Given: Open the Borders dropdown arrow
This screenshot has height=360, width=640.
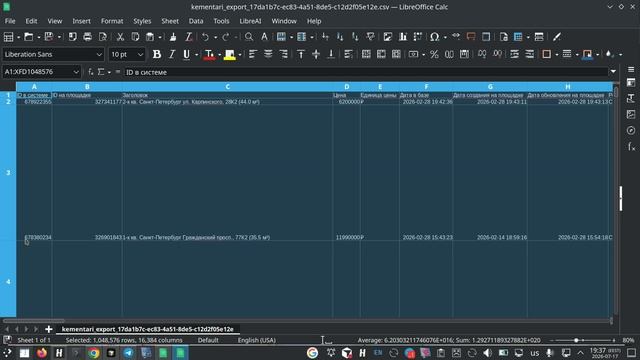Looking at the screenshot, I should pos(557,54).
